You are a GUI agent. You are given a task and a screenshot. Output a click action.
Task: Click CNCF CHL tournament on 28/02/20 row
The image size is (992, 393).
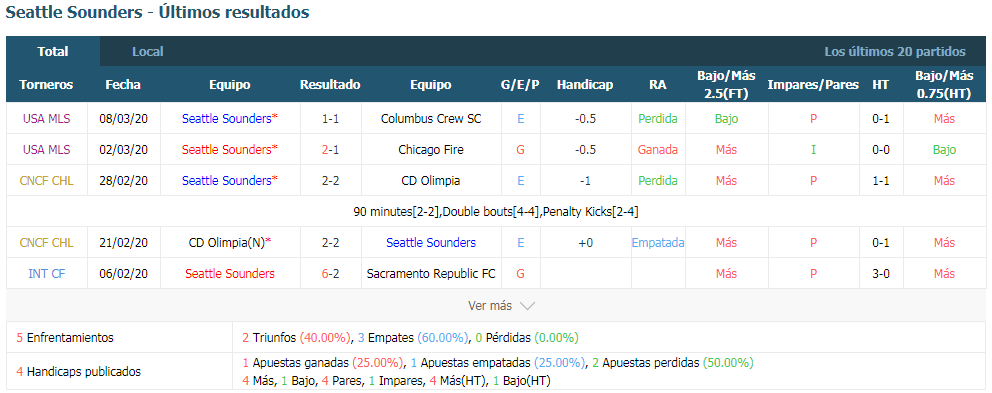click(x=47, y=181)
